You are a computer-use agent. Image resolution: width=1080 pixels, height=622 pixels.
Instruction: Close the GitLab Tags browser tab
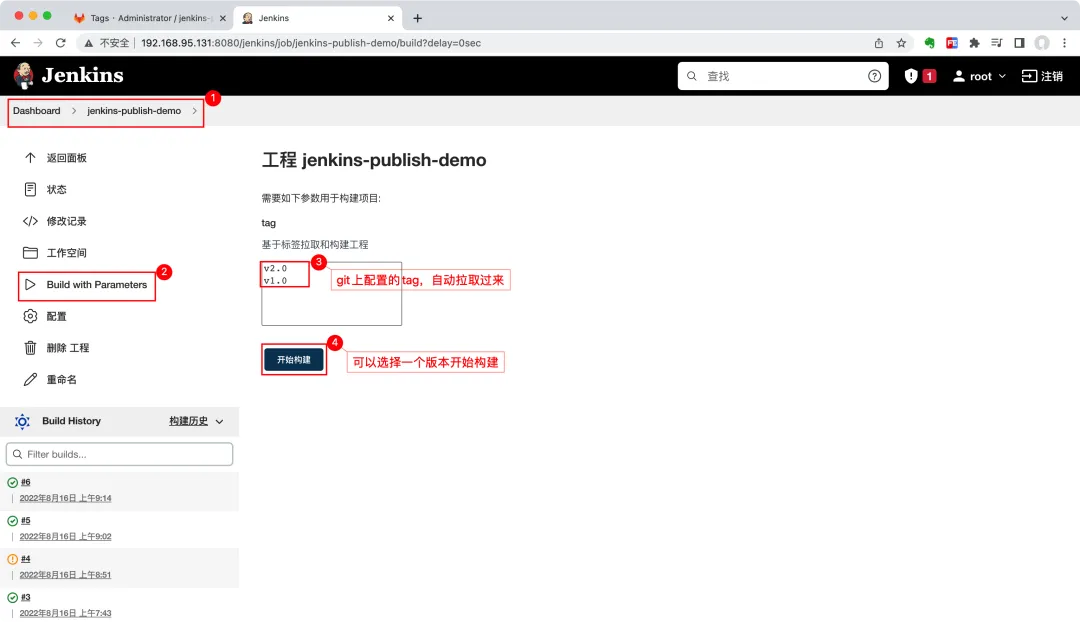click(x=222, y=19)
